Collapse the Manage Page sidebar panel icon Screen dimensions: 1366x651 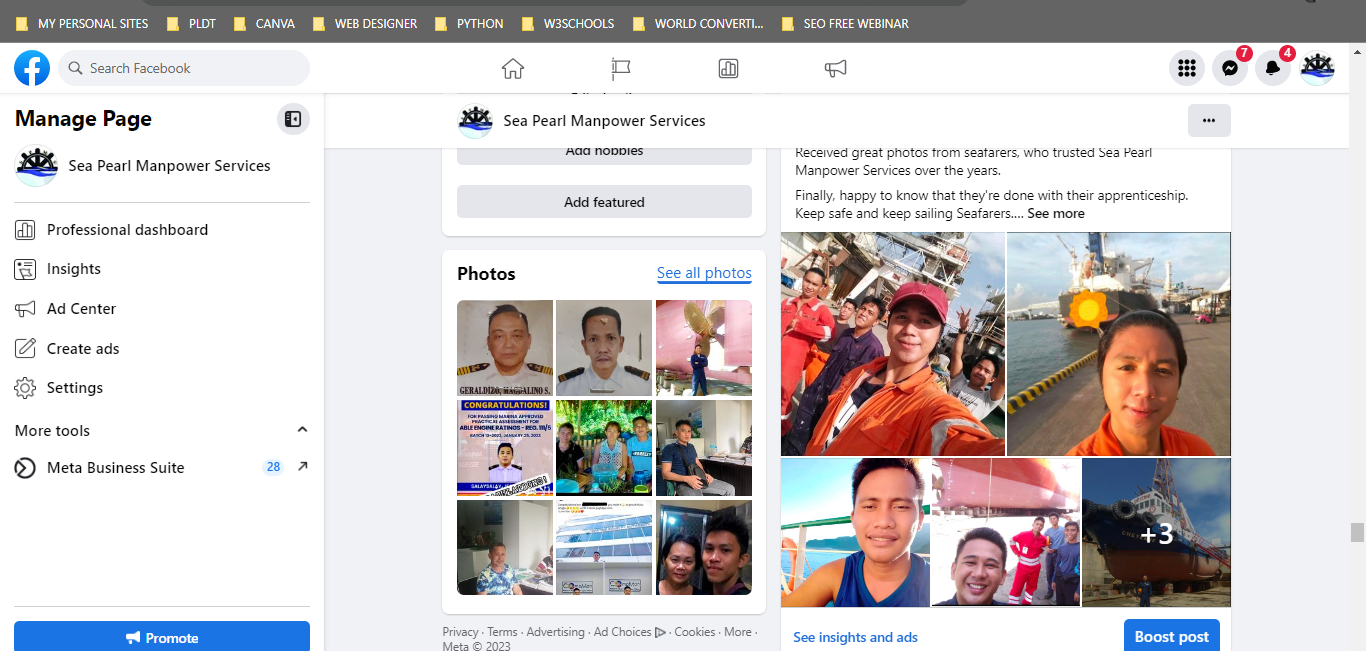click(x=293, y=119)
